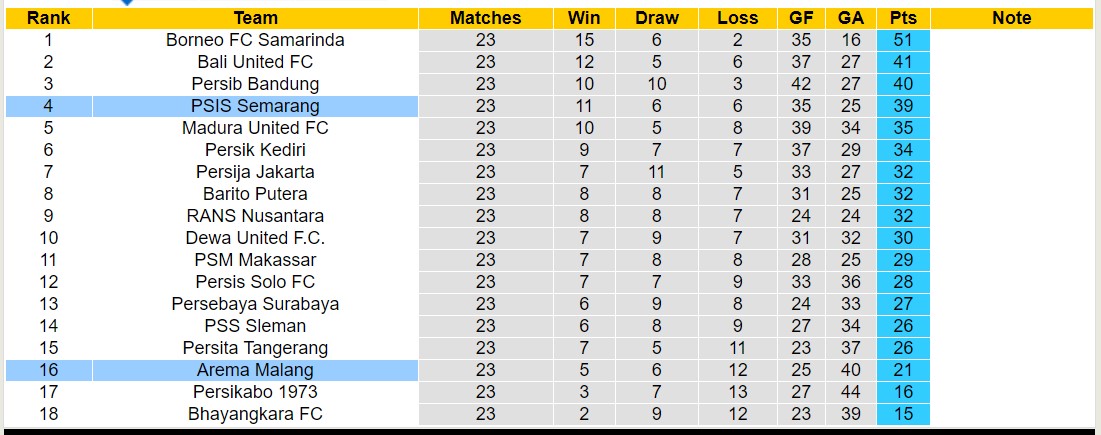Click the Team column header
The height and width of the screenshot is (435, 1101).
pos(255,18)
